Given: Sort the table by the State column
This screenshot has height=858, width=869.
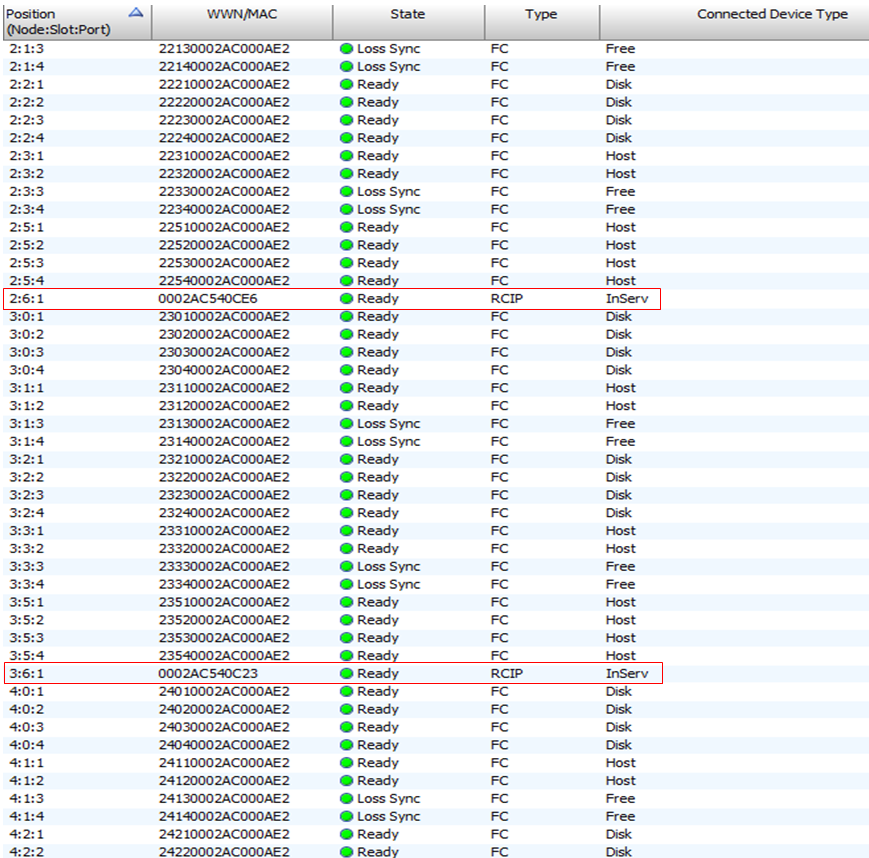Looking at the screenshot, I should click(407, 14).
